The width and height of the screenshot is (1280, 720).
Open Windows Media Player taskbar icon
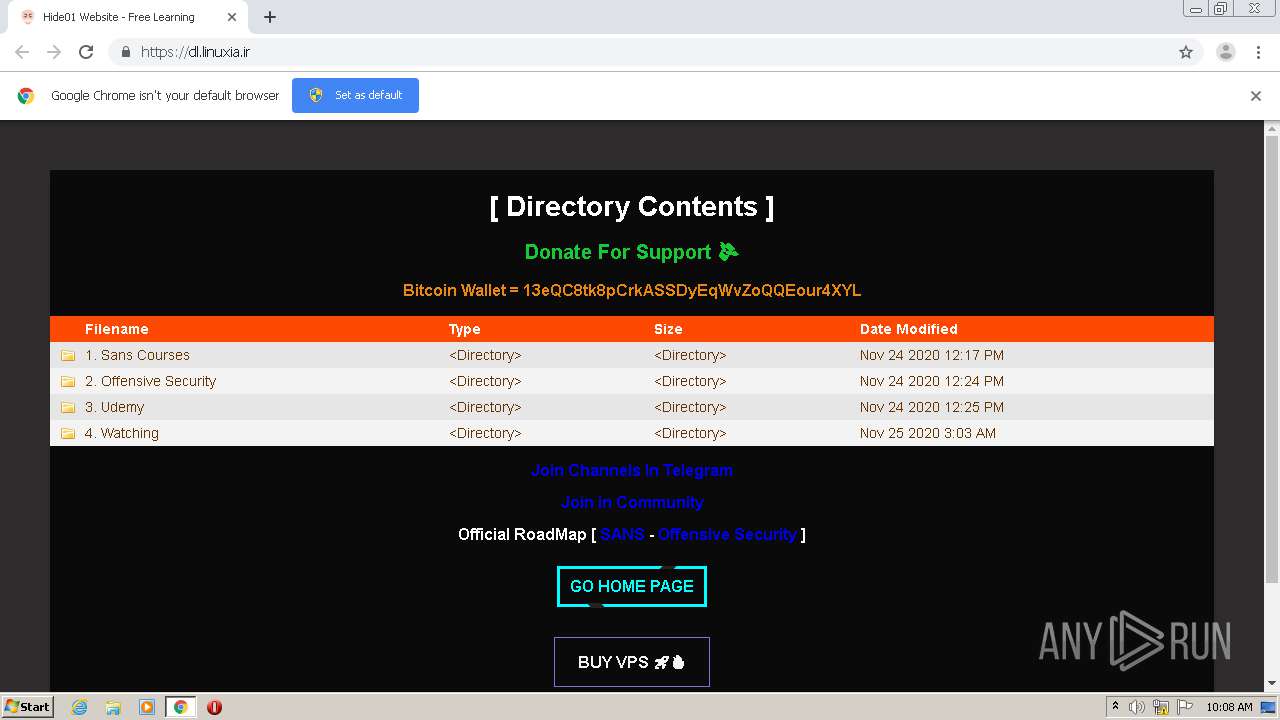(x=147, y=707)
